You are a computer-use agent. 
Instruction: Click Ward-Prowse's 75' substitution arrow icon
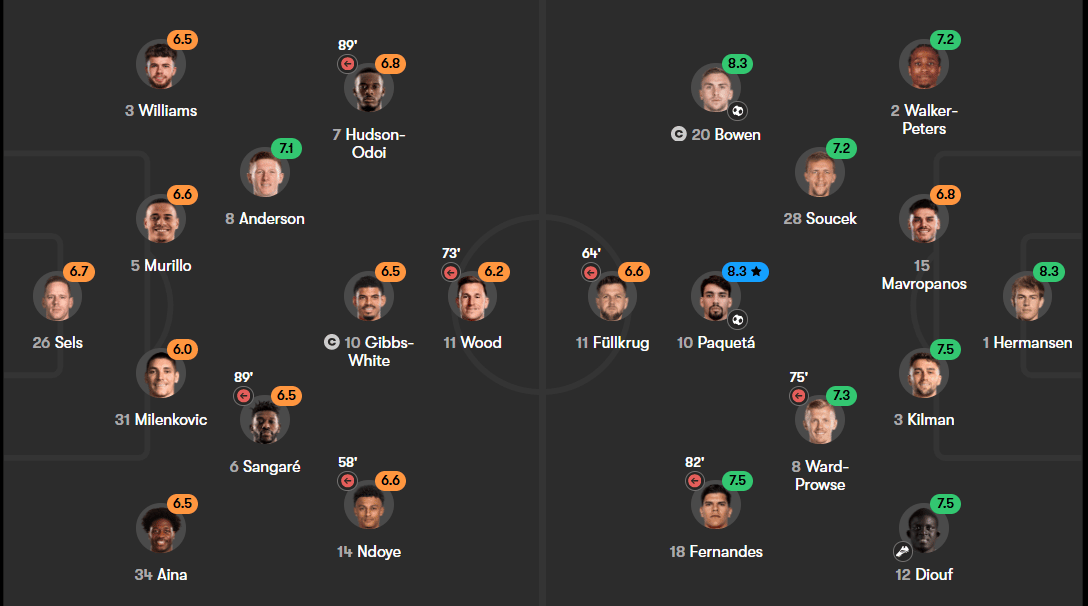point(799,396)
